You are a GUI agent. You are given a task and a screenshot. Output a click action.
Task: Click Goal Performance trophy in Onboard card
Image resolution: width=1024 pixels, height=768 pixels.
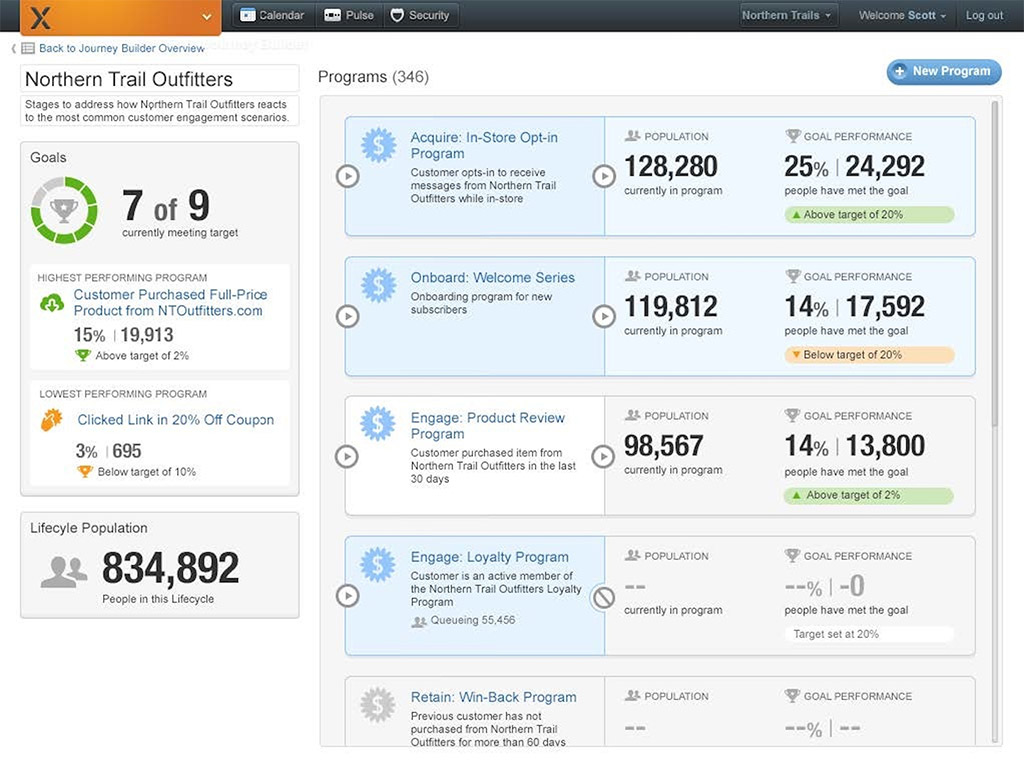[792, 276]
